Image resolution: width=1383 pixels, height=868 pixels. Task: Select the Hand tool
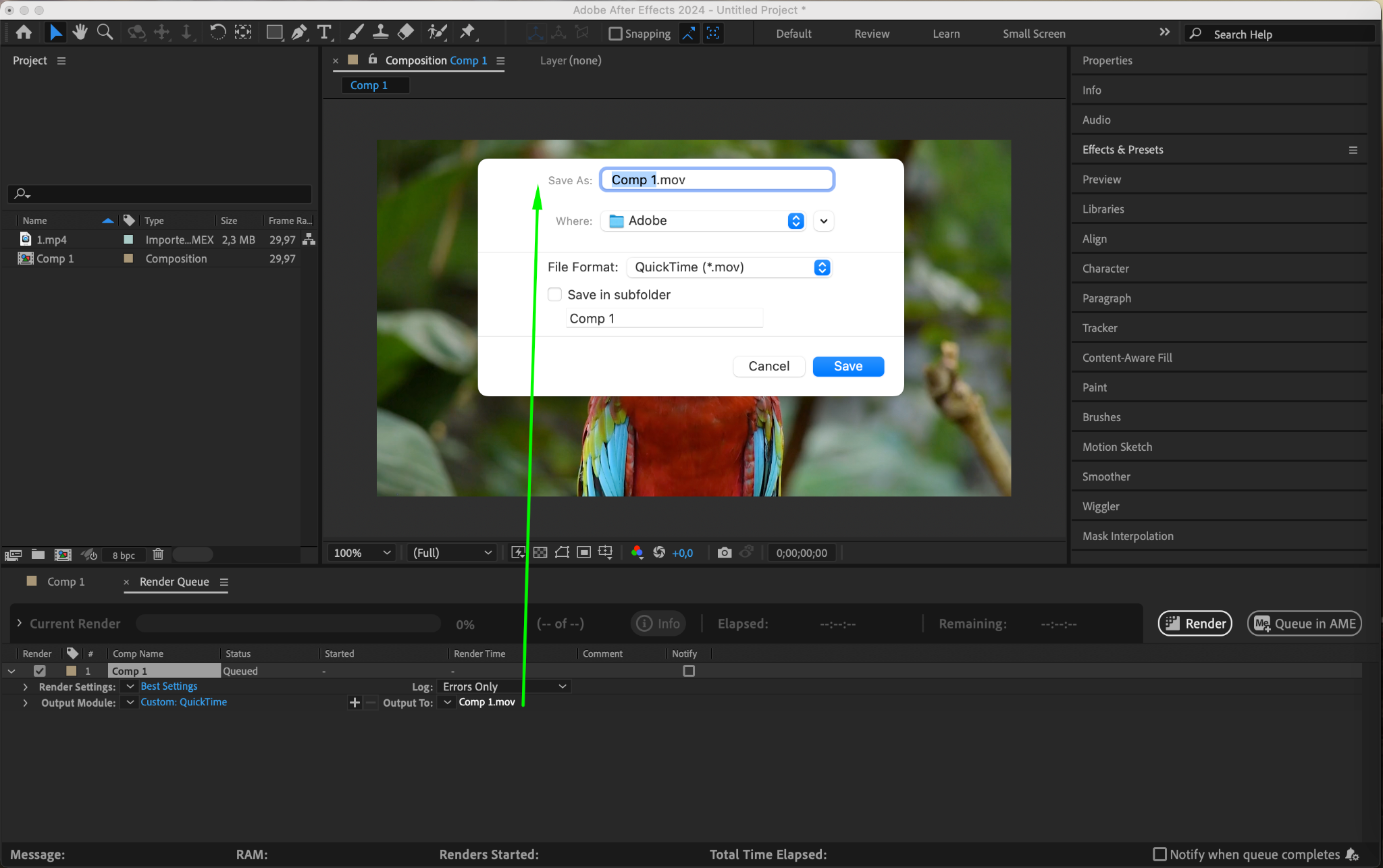pos(80,32)
